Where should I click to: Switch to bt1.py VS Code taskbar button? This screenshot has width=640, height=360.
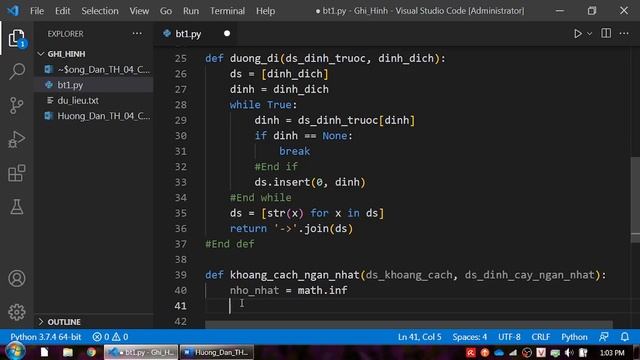pyautogui.click(x=141, y=352)
